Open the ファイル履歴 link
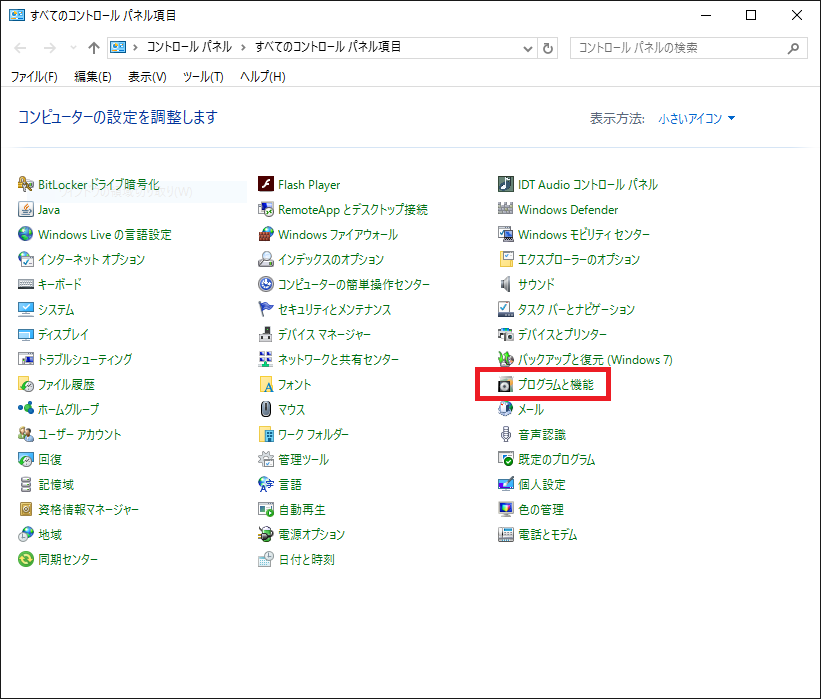Image resolution: width=821 pixels, height=699 pixels. [66, 385]
